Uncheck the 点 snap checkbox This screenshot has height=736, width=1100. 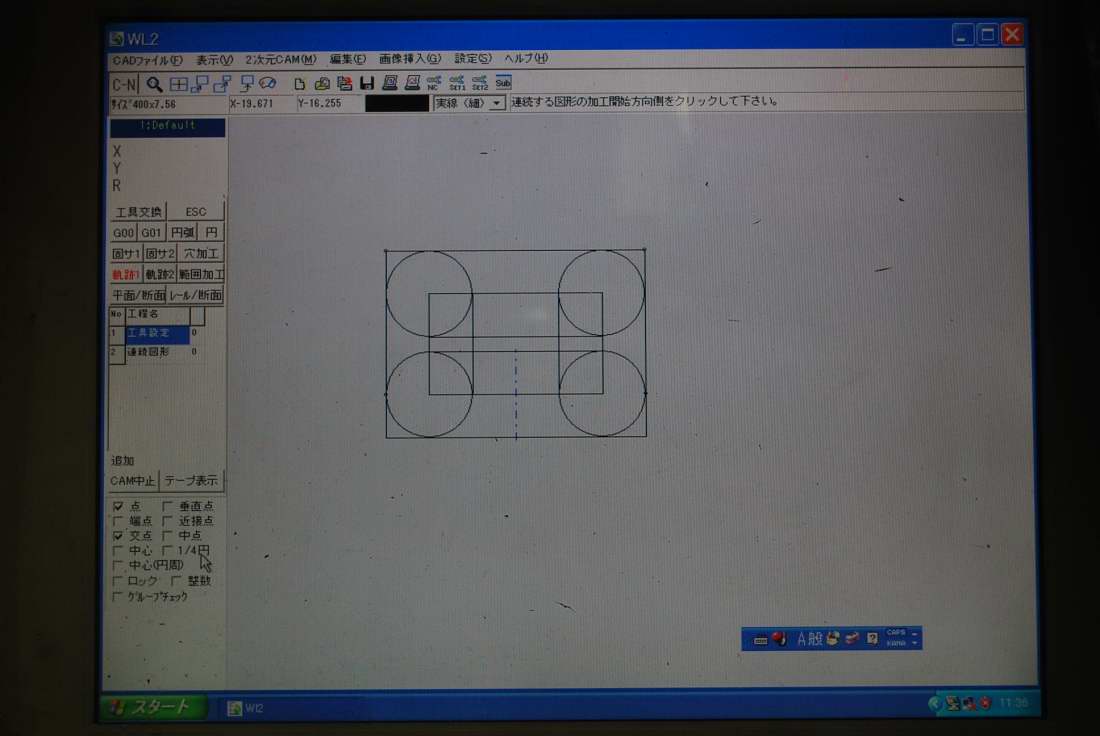(x=119, y=506)
